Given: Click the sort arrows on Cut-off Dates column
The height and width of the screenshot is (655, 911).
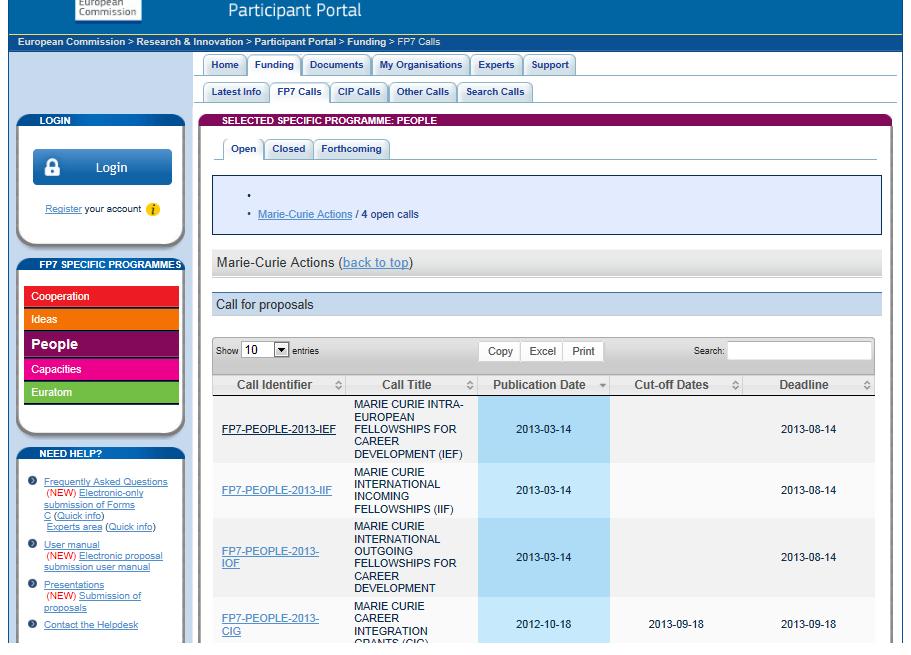Looking at the screenshot, I should pyautogui.click(x=735, y=385).
